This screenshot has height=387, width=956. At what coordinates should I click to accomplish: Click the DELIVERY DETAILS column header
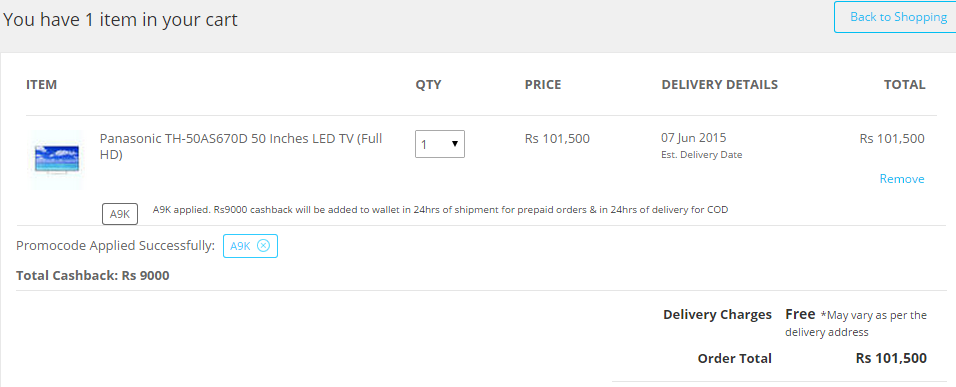coord(719,85)
